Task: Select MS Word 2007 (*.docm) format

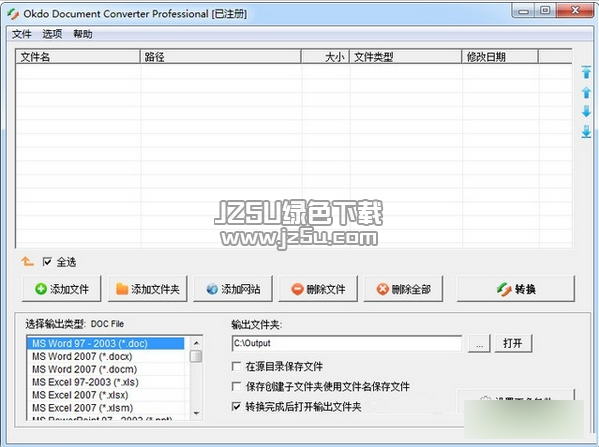Action: coord(106,369)
